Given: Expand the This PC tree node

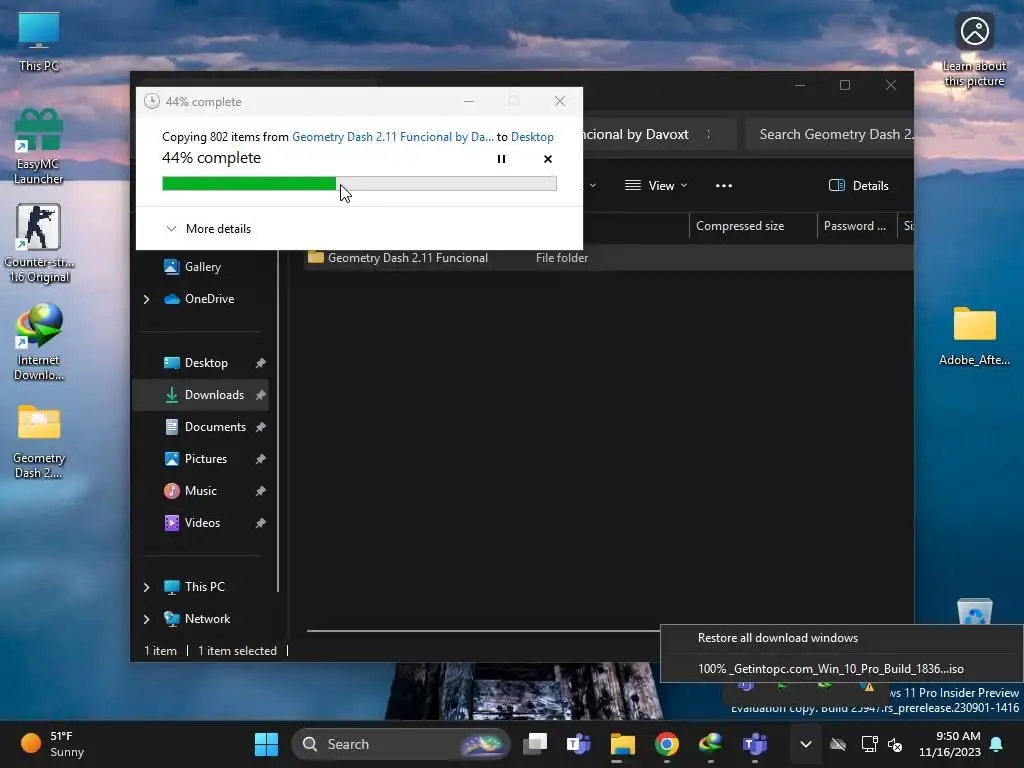Looking at the screenshot, I should tap(146, 587).
